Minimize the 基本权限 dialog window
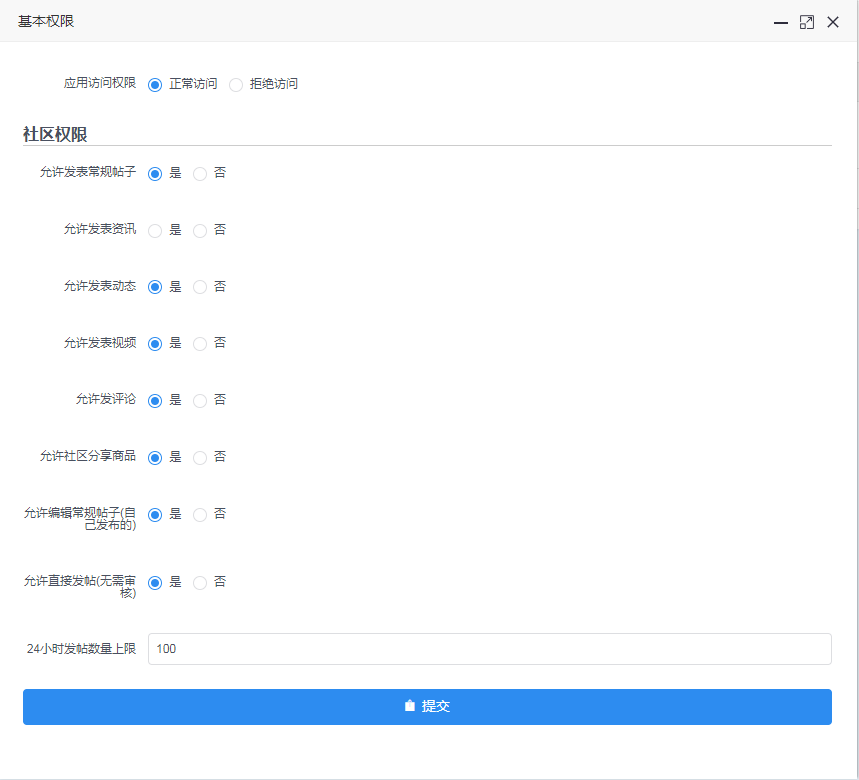This screenshot has width=859, height=780. click(781, 22)
